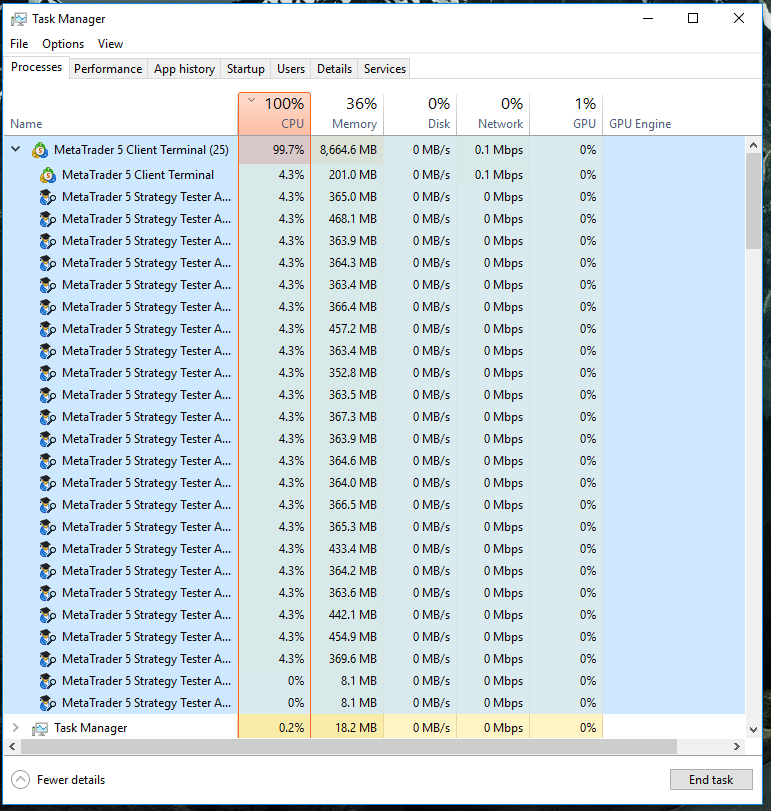Screen dimensions: 771x811
Task: Click Strategy Tester icon in the 365.0 MB row
Action: point(48,197)
